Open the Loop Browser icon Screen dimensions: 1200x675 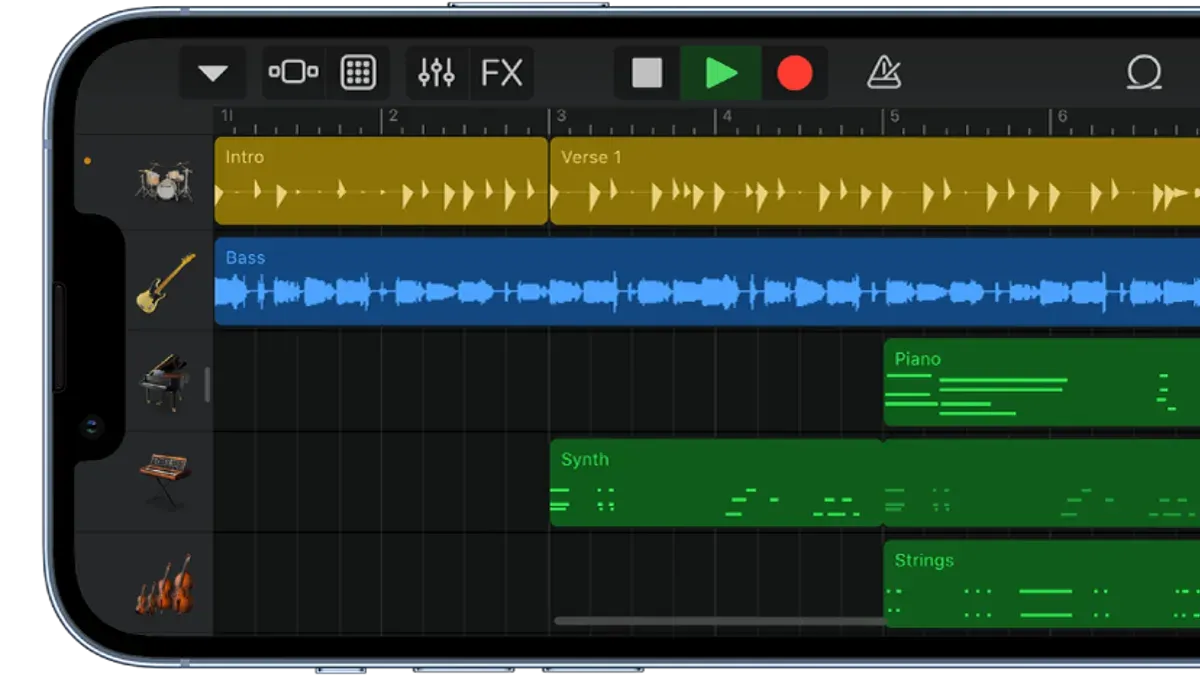[x=1143, y=72]
